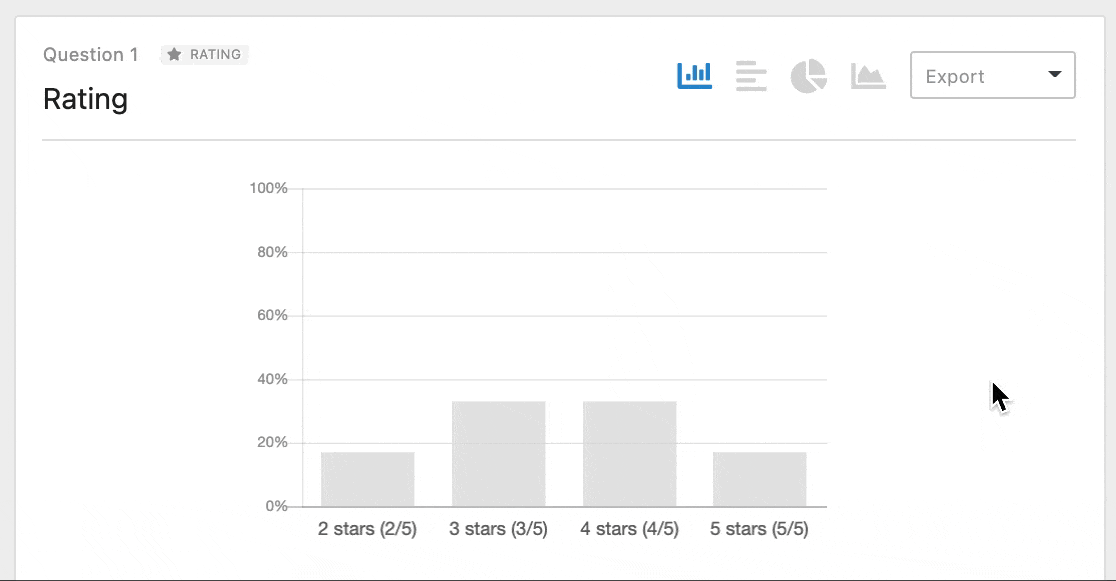Select the 3 stars bar
Viewport: 1116px width, 581px height.
[499, 454]
